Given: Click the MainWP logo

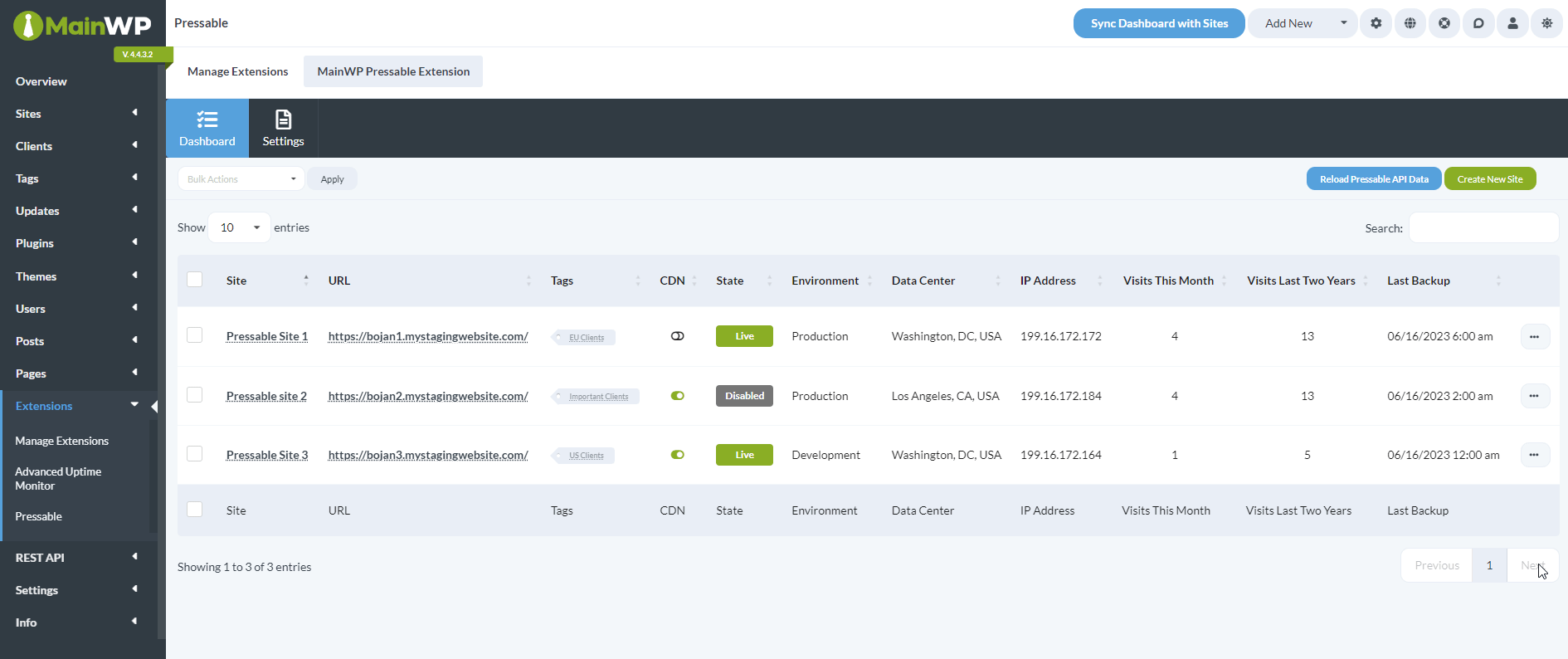Looking at the screenshot, I should 82,26.
